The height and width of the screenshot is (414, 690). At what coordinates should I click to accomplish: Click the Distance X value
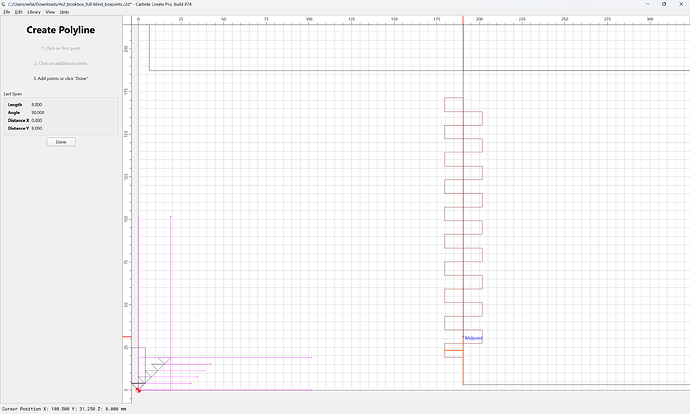(37, 121)
